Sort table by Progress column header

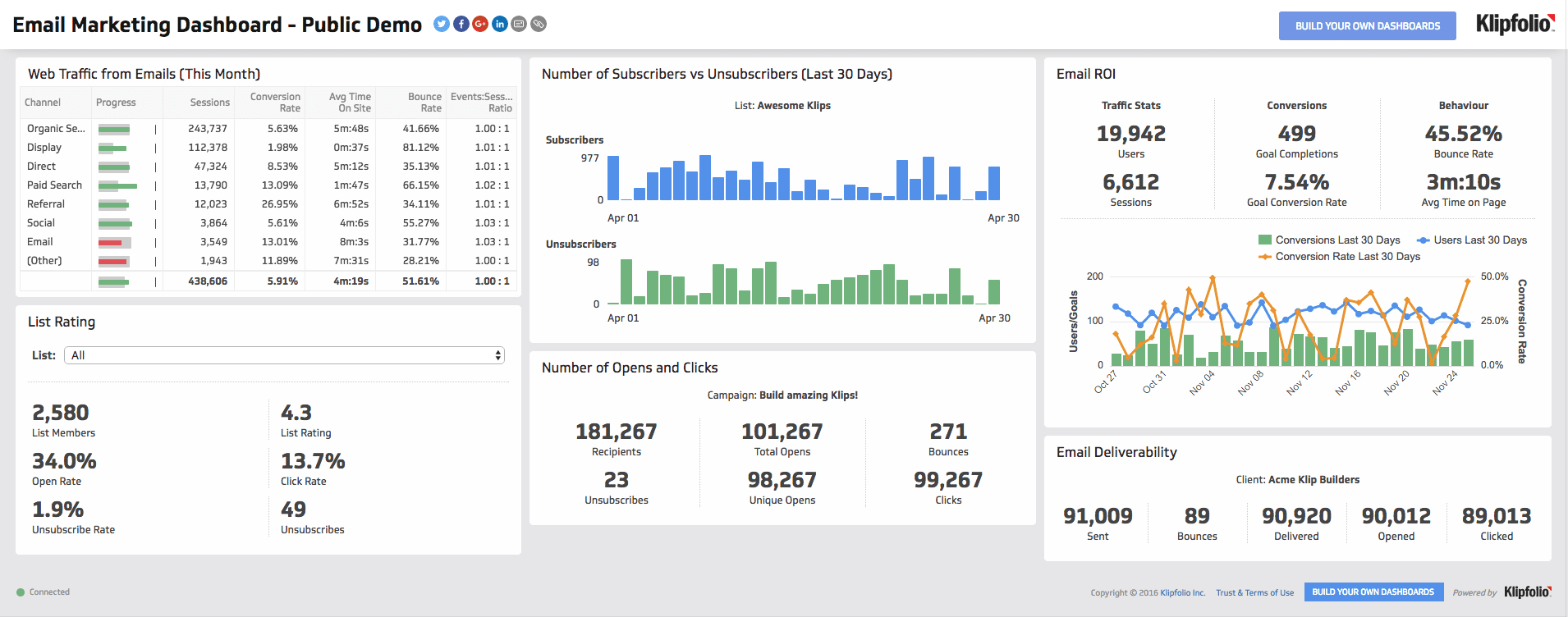(116, 103)
